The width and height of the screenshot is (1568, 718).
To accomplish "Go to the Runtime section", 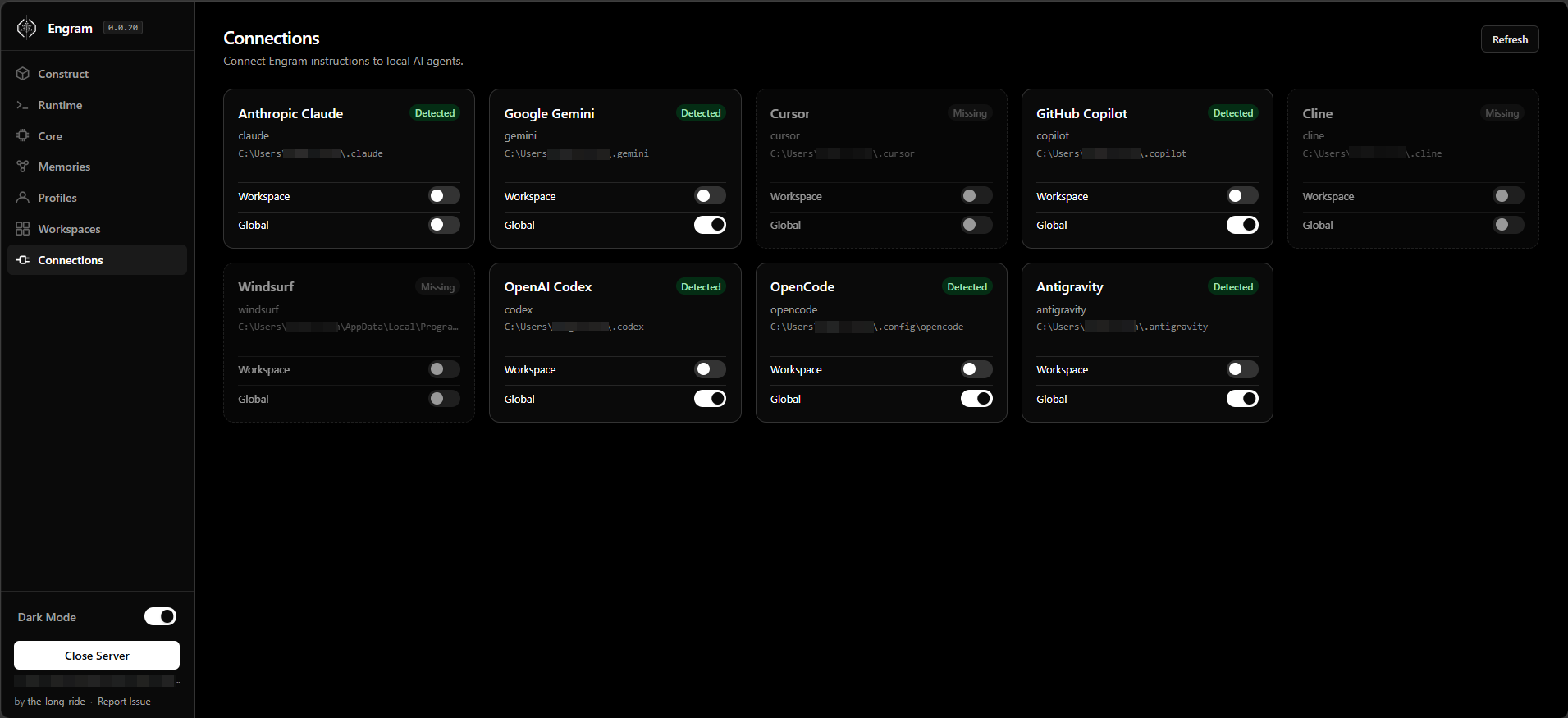I will tap(97, 105).
